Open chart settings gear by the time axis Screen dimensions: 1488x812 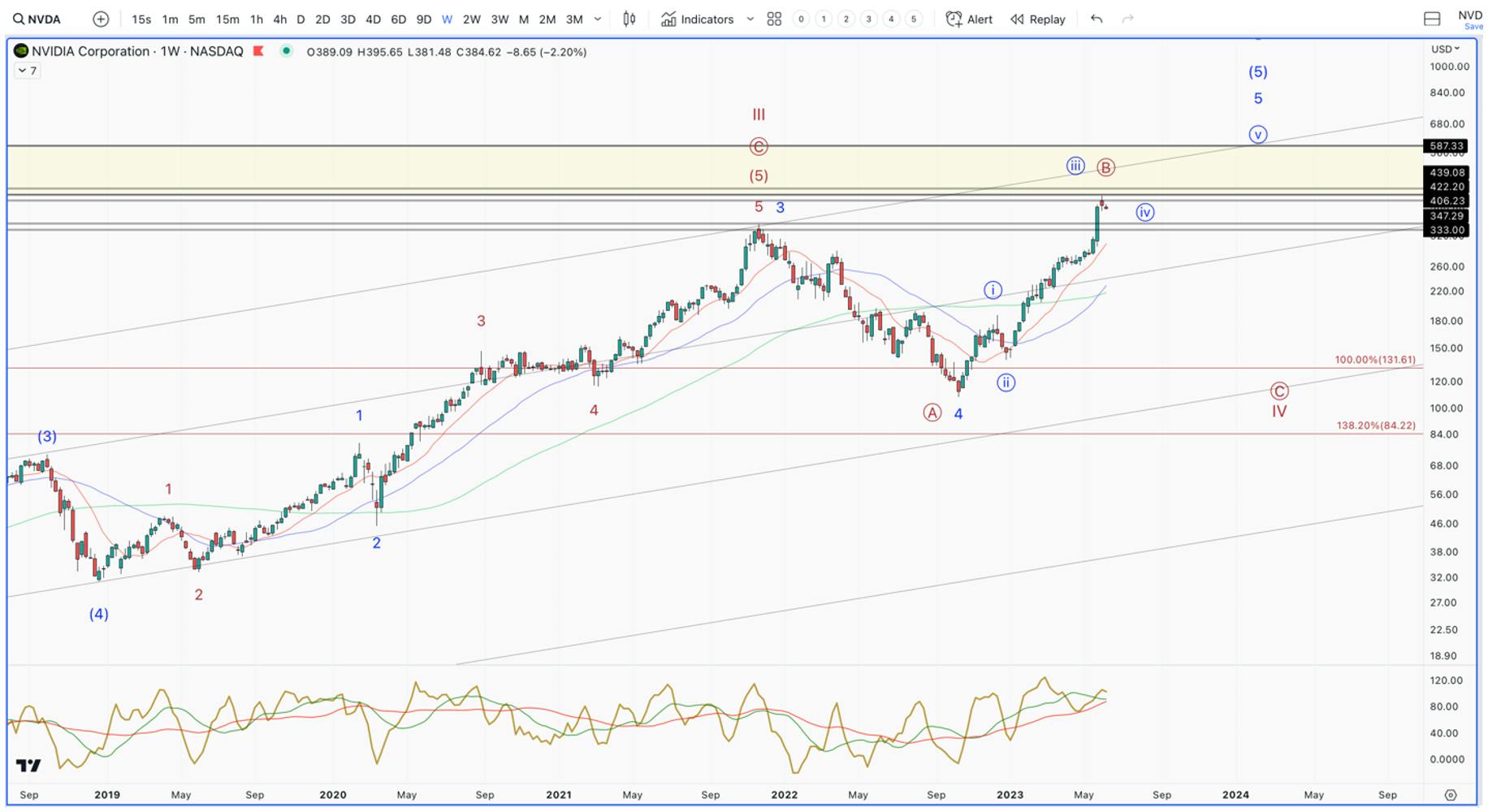1451,795
